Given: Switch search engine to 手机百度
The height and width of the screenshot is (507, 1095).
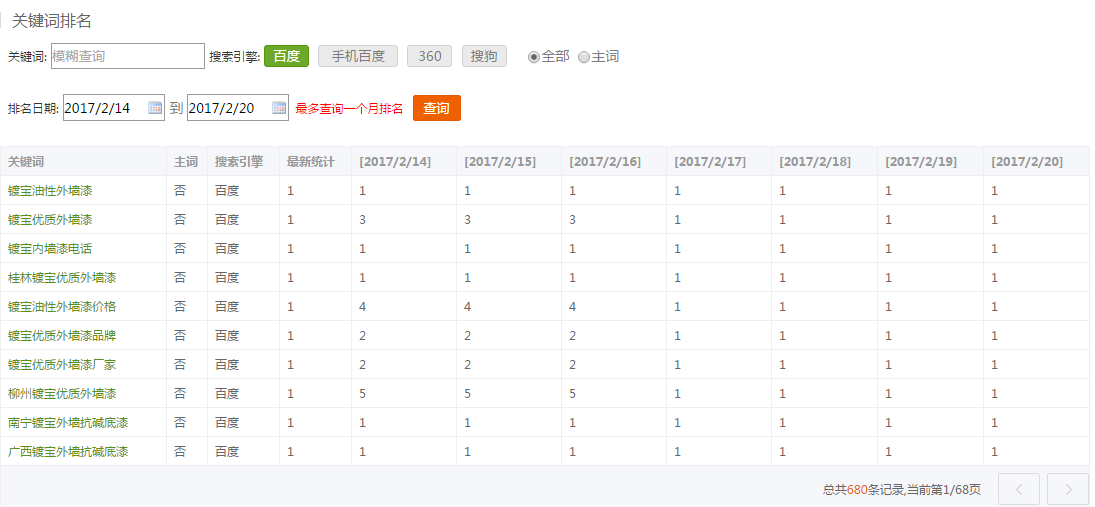Looking at the screenshot, I should click(358, 56).
